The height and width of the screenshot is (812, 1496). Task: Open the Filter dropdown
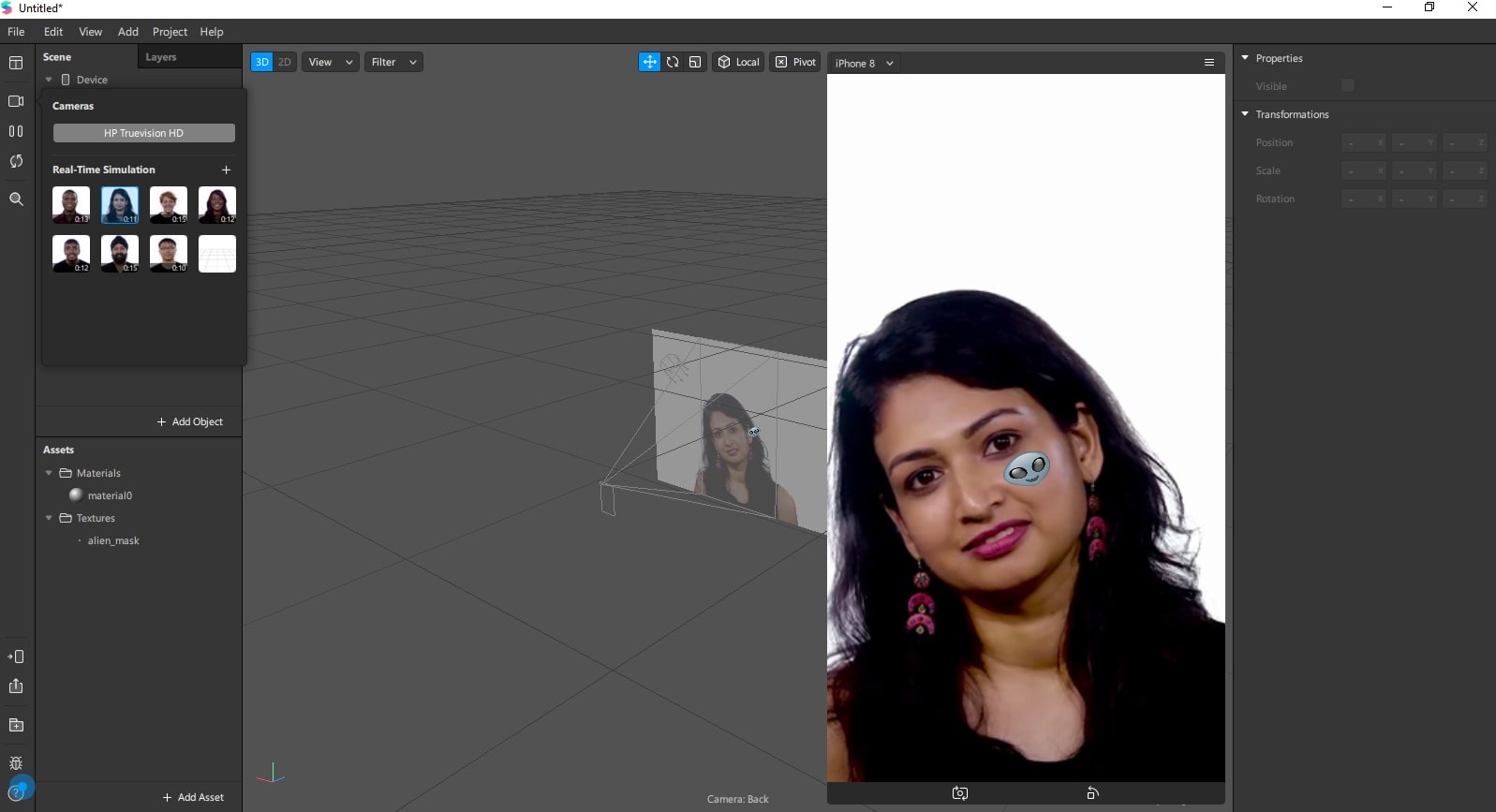tap(393, 62)
